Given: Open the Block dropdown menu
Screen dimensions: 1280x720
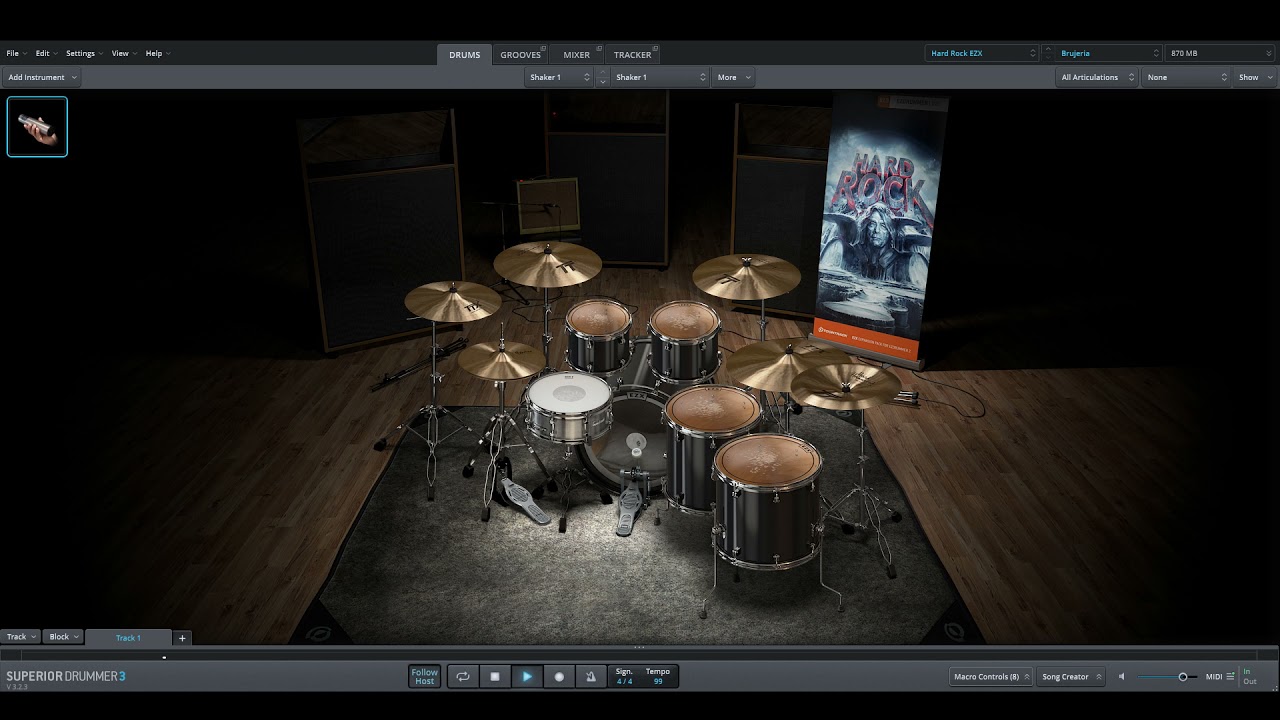Looking at the screenshot, I should point(64,637).
